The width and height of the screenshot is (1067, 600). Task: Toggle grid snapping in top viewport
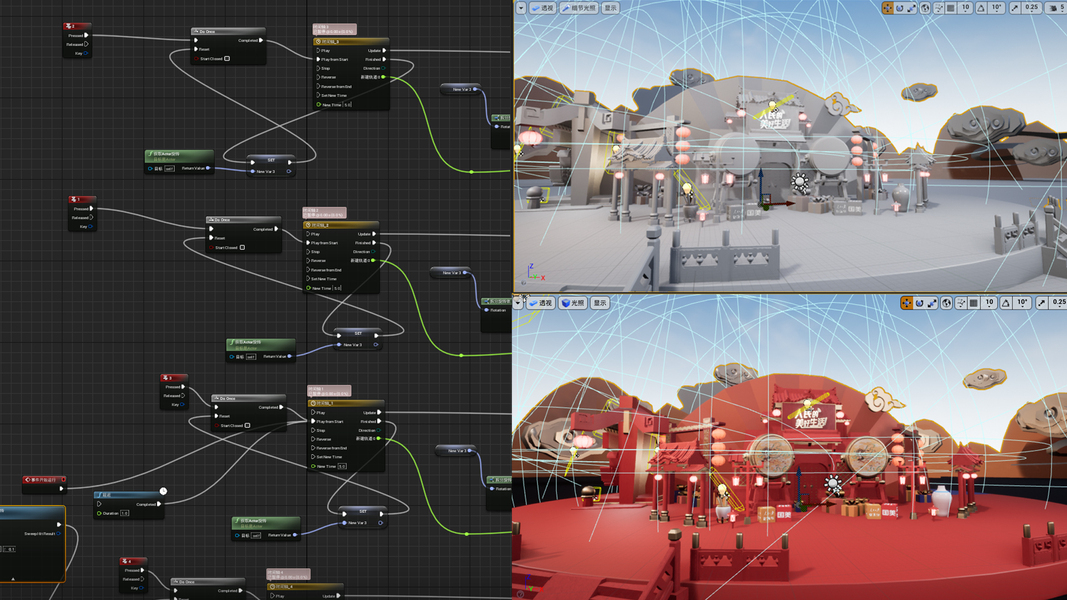[x=951, y=8]
